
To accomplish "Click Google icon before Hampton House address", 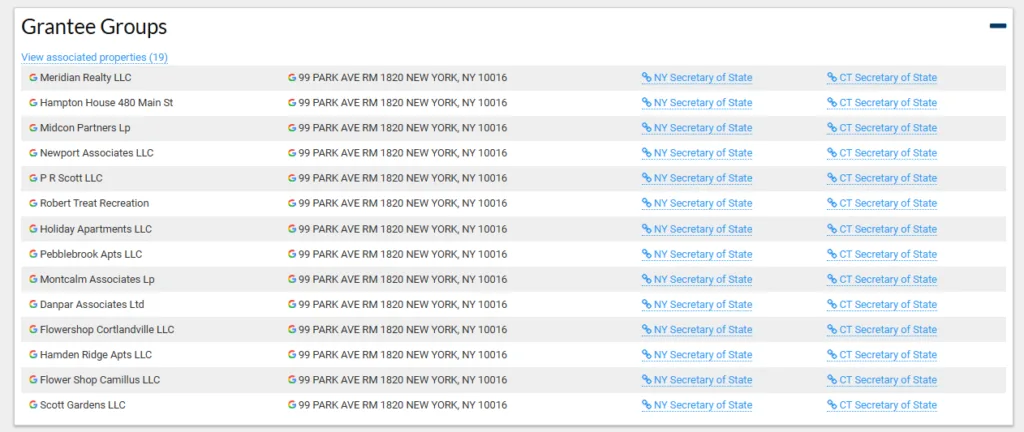I will [292, 103].
